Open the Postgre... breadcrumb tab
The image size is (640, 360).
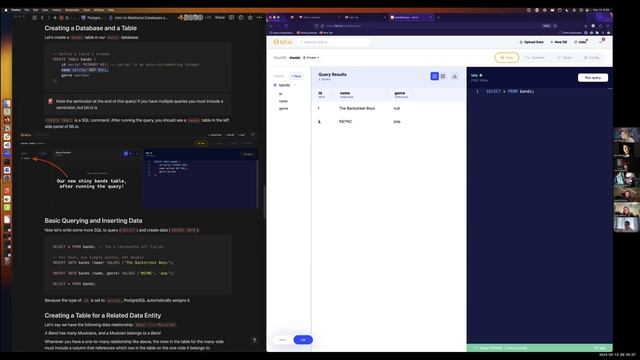tap(92, 18)
